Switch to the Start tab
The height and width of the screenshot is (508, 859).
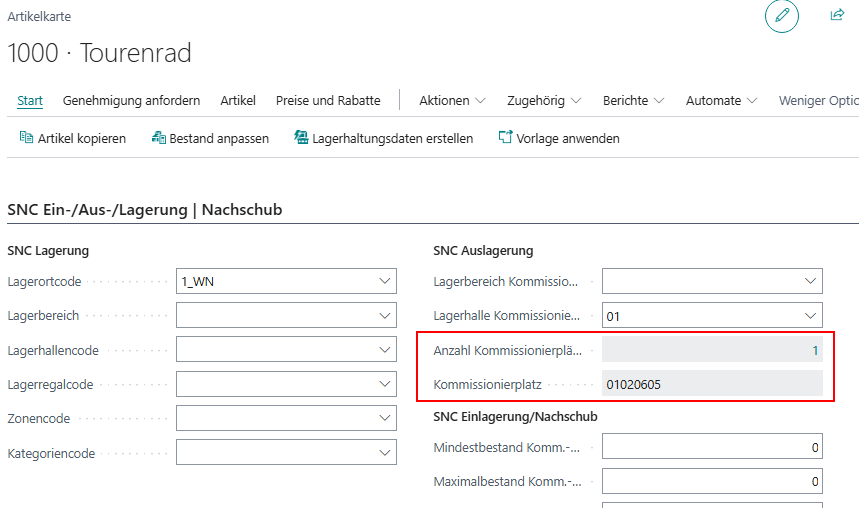[30, 101]
